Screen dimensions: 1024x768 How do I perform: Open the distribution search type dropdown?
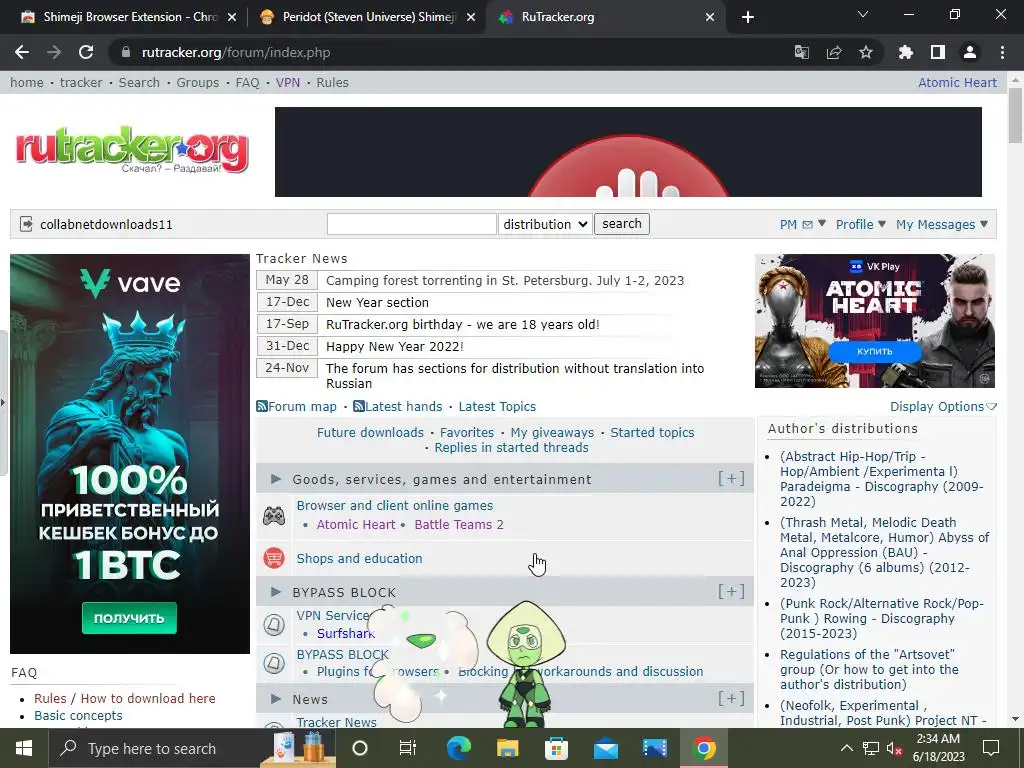pos(545,224)
